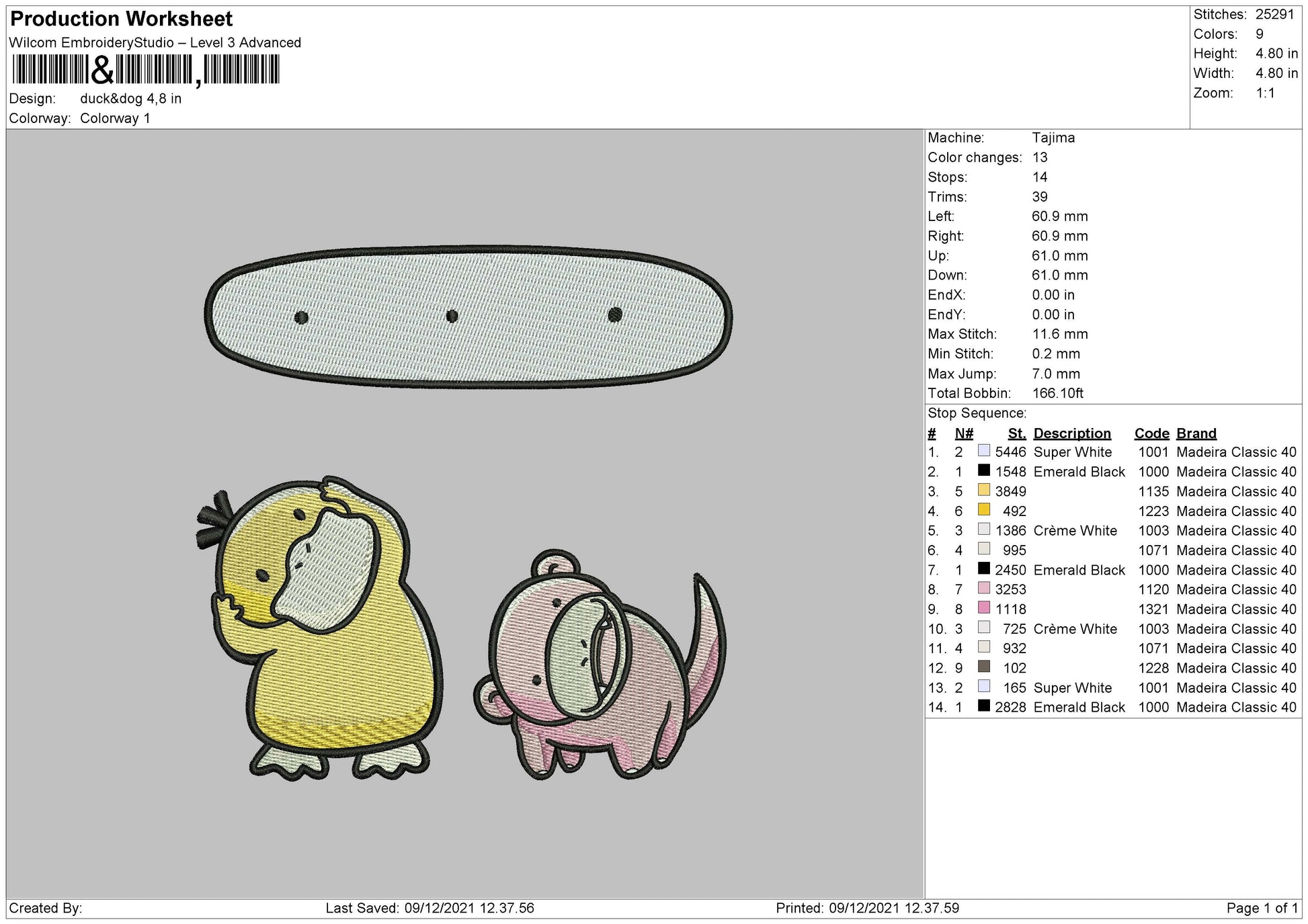This screenshot has height=924, width=1308.
Task: Click the St. column header
Action: pos(1017,433)
